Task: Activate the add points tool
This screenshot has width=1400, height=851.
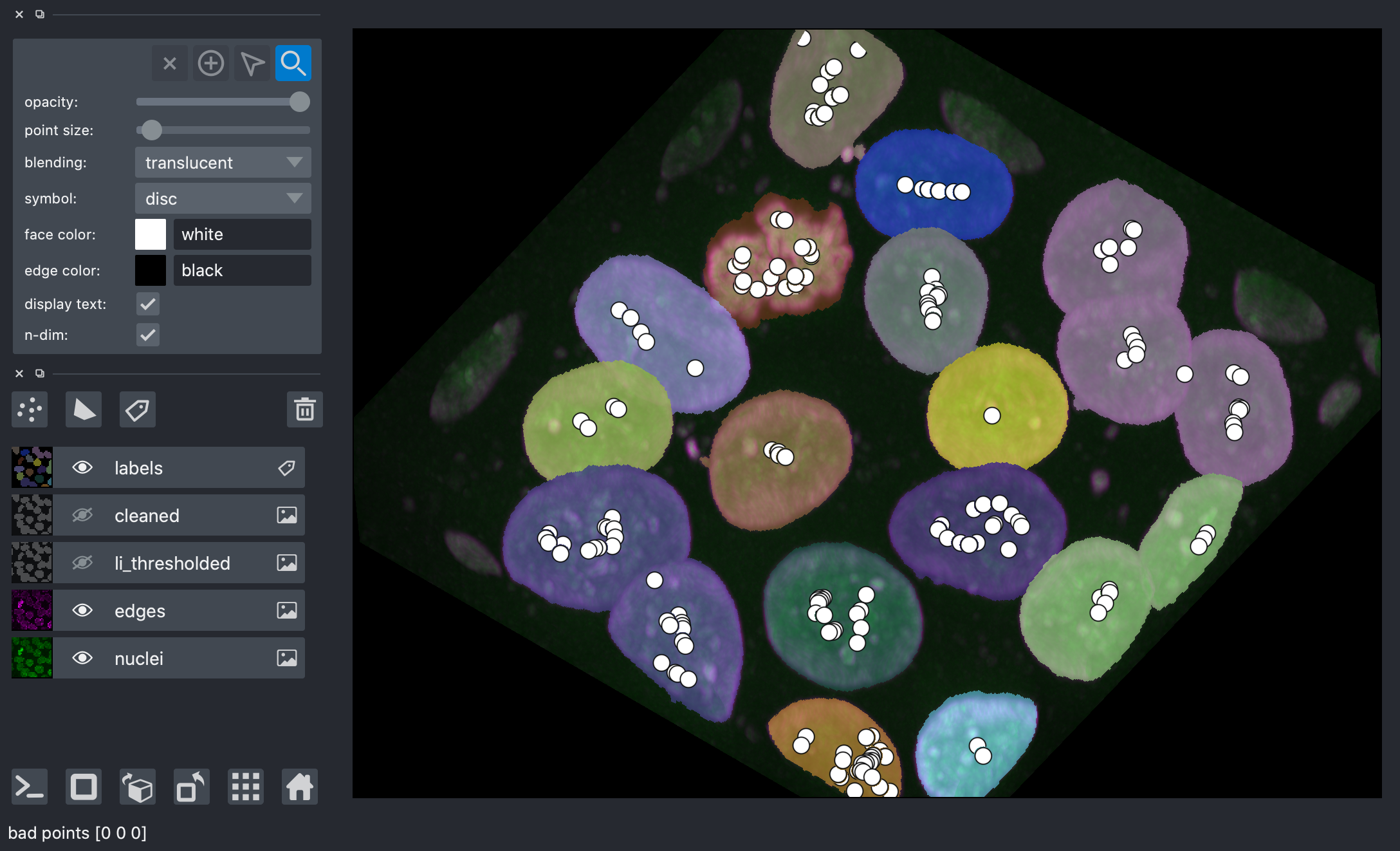Action: pos(211,63)
